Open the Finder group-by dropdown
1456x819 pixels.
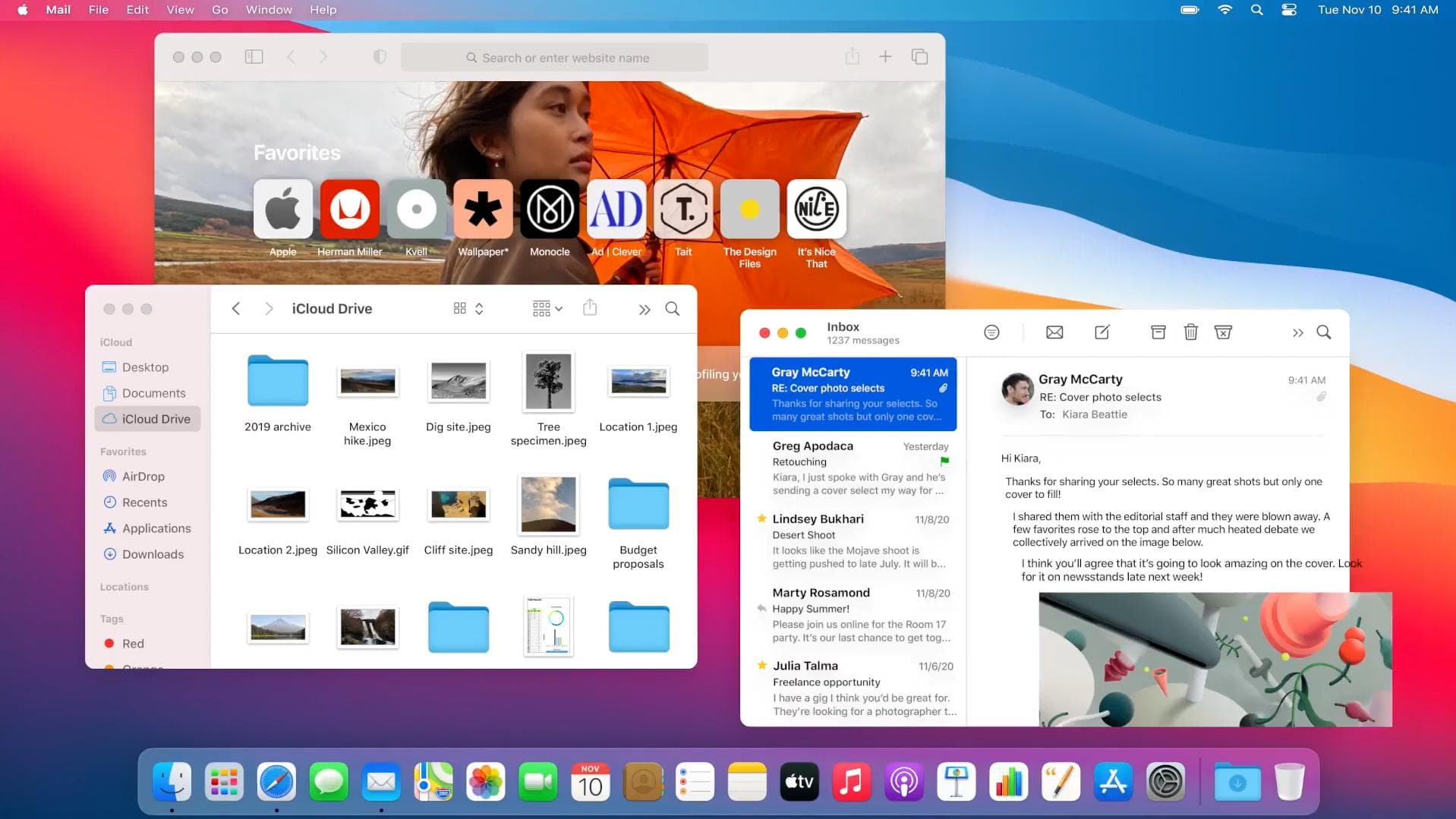point(547,309)
